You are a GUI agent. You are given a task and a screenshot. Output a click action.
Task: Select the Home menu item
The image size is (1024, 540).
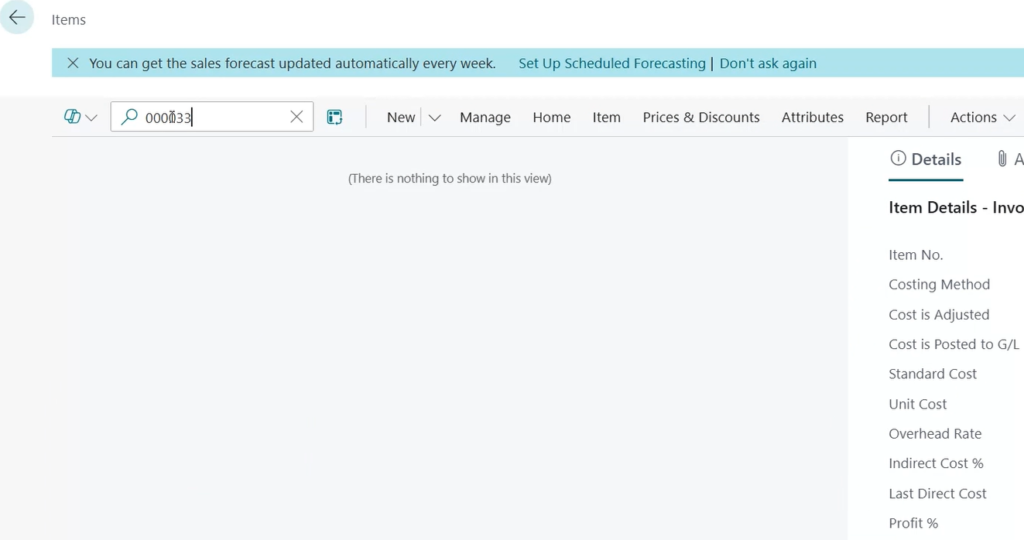tap(551, 117)
